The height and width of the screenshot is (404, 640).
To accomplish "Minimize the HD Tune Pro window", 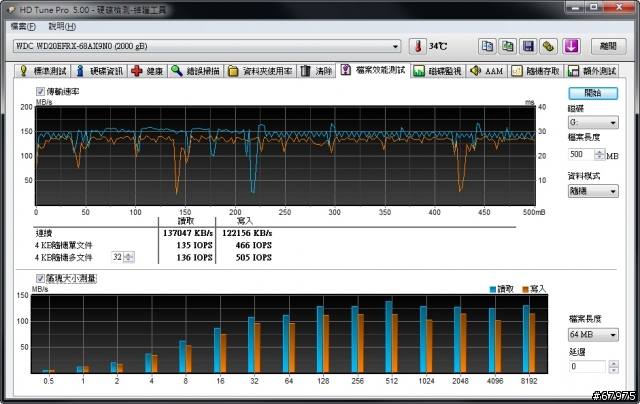I will click(576, 7).
